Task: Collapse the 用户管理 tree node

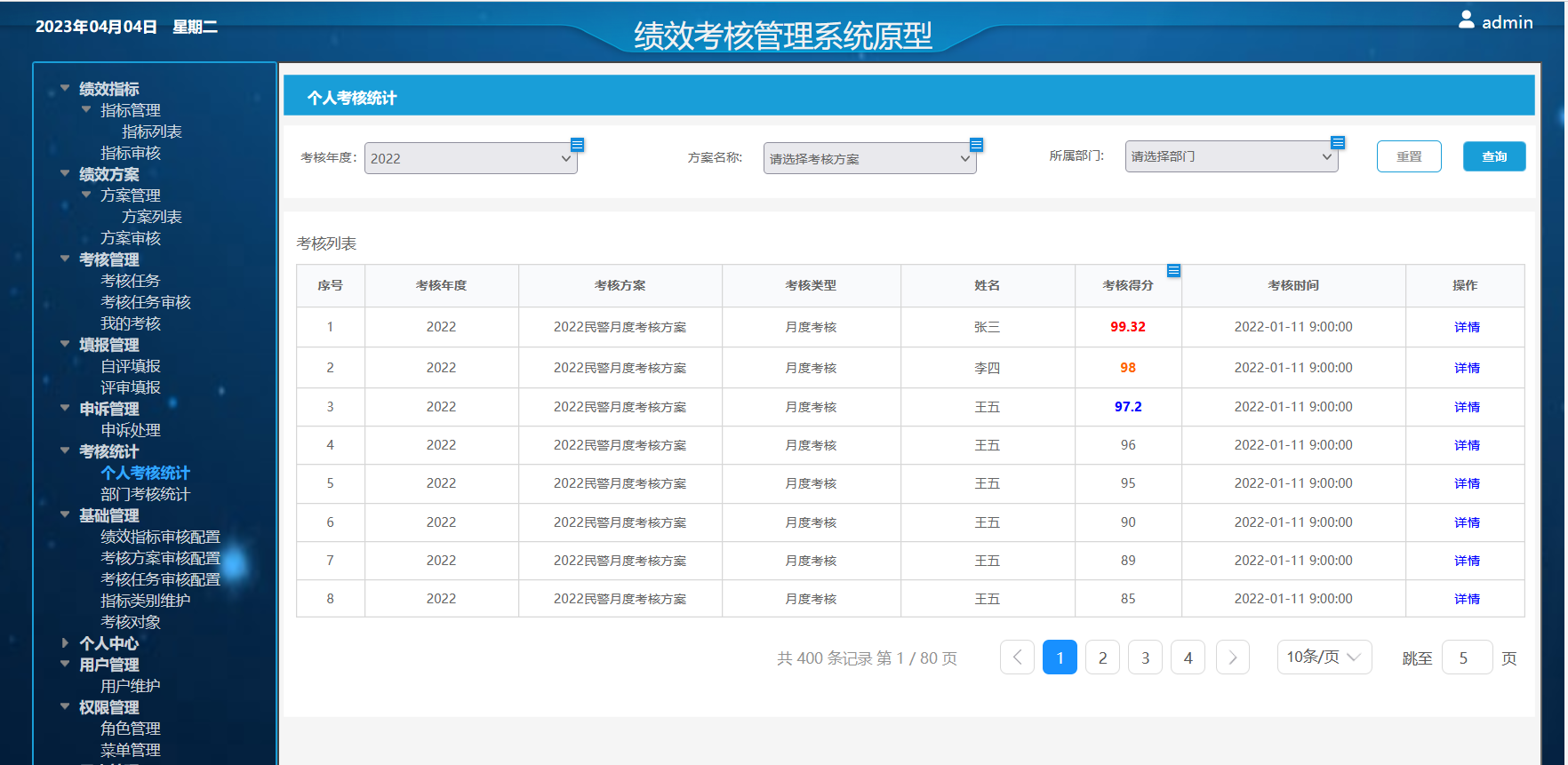Action: 65,664
